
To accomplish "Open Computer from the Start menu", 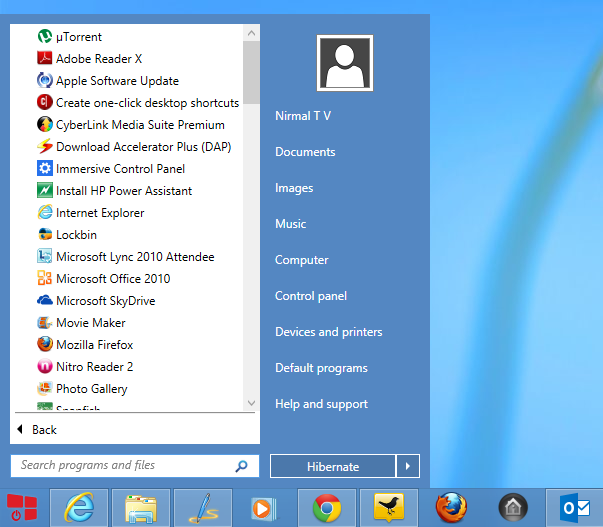I will 302,260.
